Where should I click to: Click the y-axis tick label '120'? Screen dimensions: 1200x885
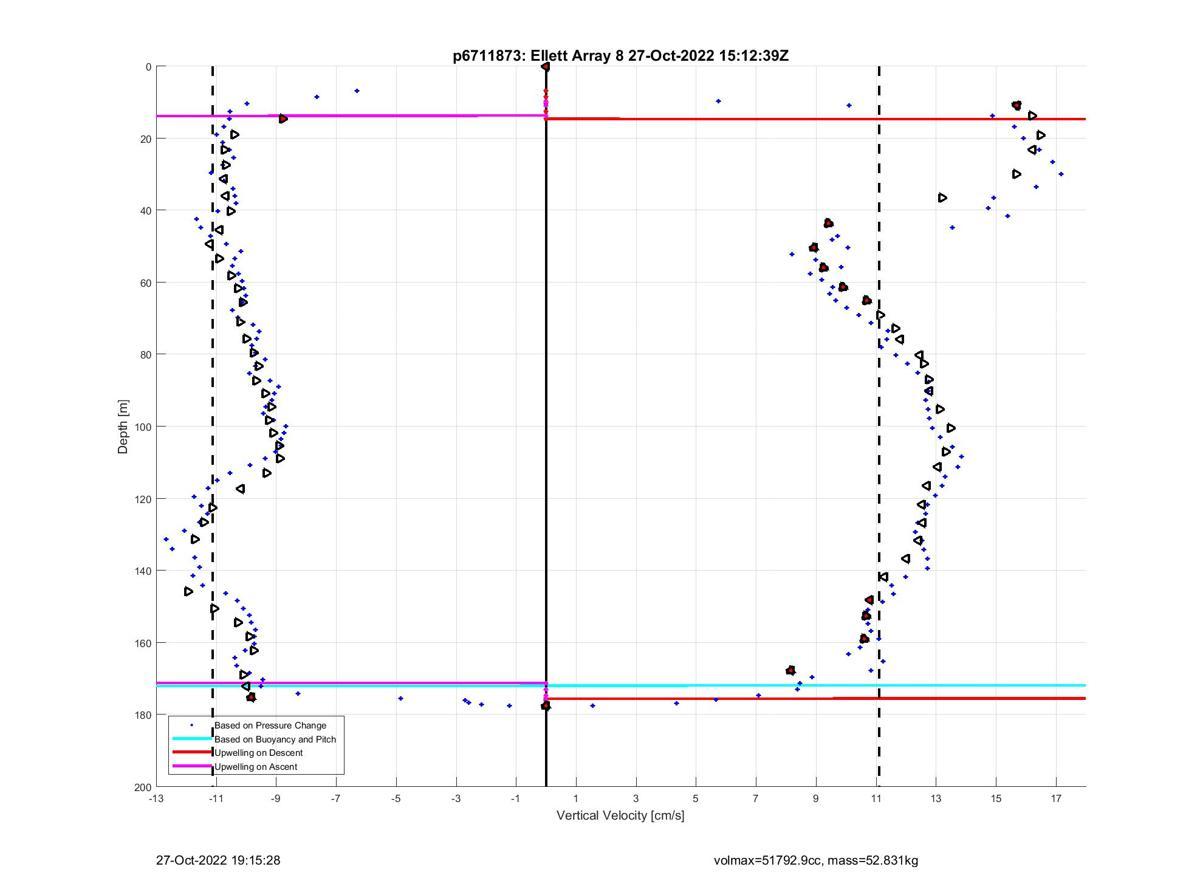click(x=142, y=499)
